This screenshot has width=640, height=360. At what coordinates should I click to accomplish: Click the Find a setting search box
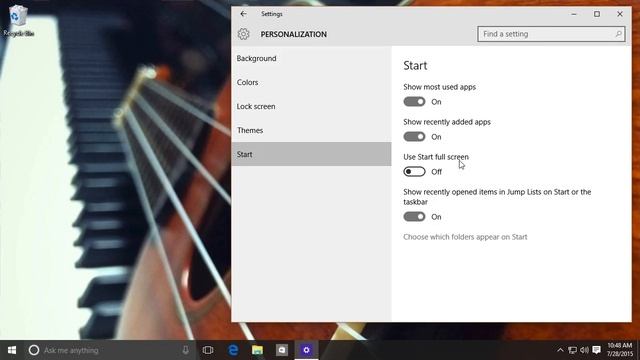coord(551,34)
